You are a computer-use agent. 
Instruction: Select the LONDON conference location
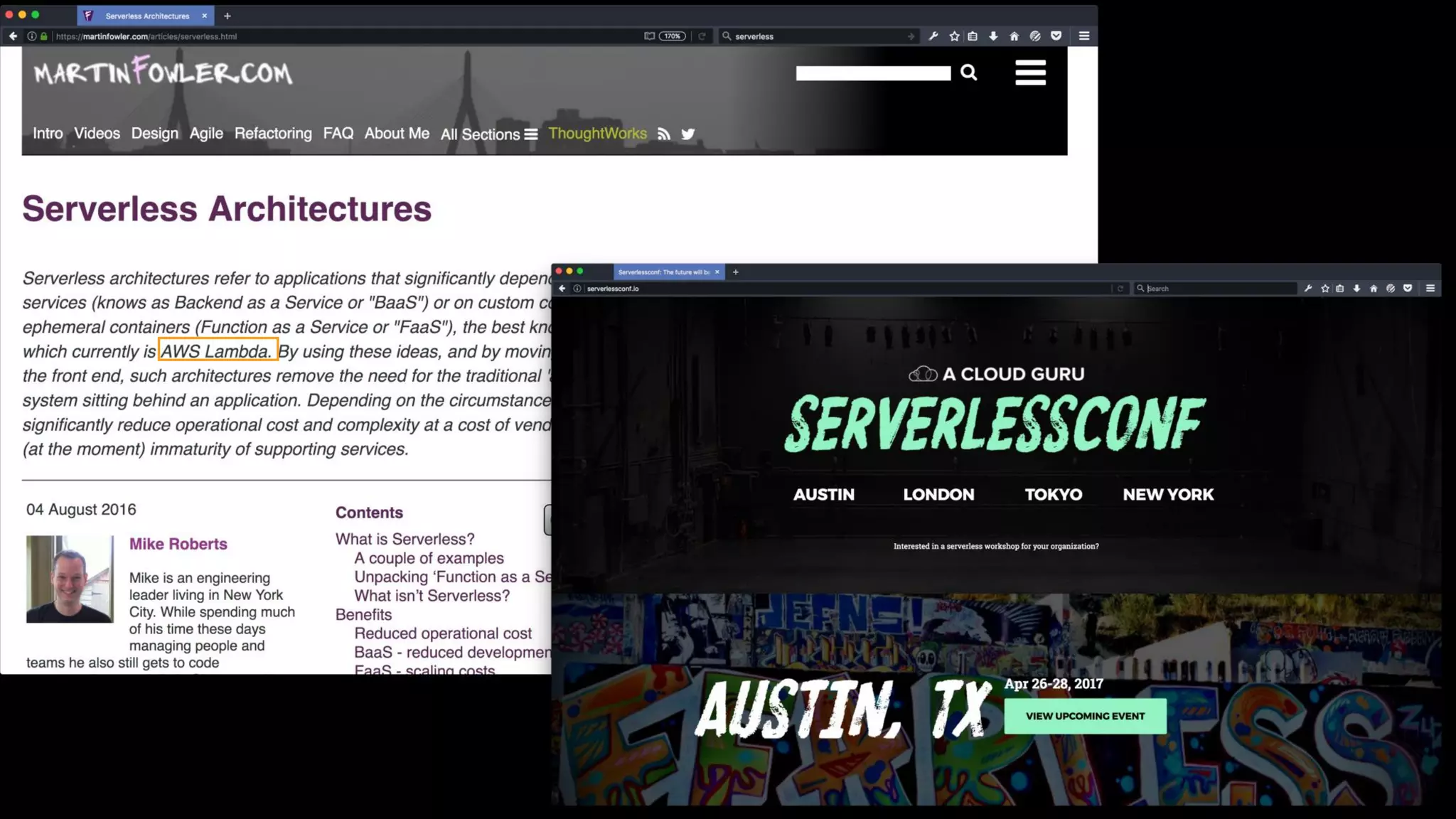tap(938, 495)
